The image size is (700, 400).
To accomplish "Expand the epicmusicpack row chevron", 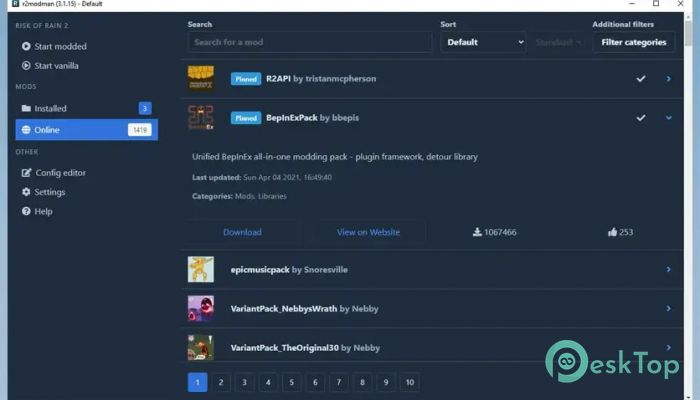I will coord(668,269).
